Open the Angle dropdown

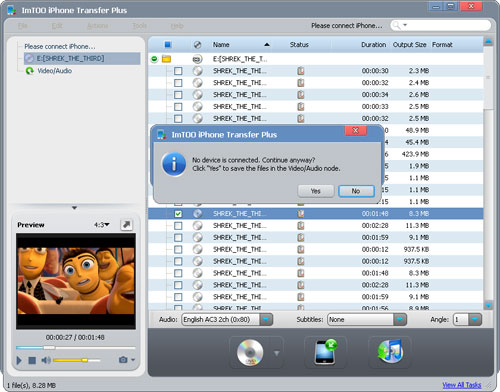(x=475, y=320)
